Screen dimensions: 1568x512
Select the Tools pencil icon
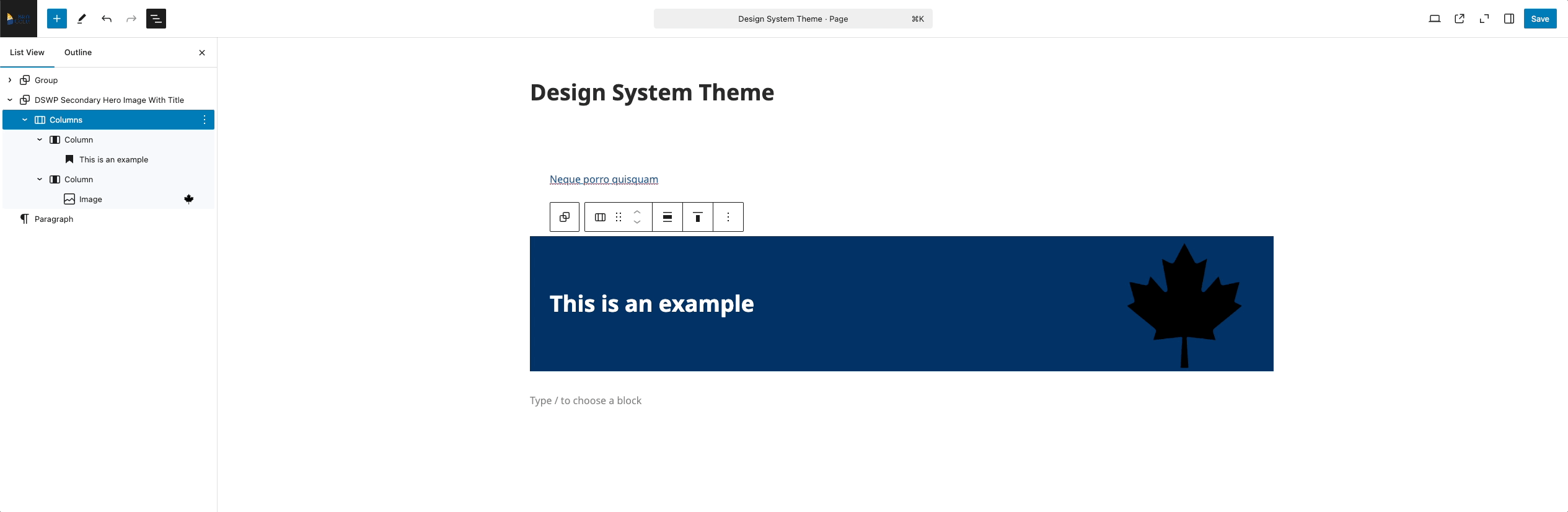click(x=82, y=19)
